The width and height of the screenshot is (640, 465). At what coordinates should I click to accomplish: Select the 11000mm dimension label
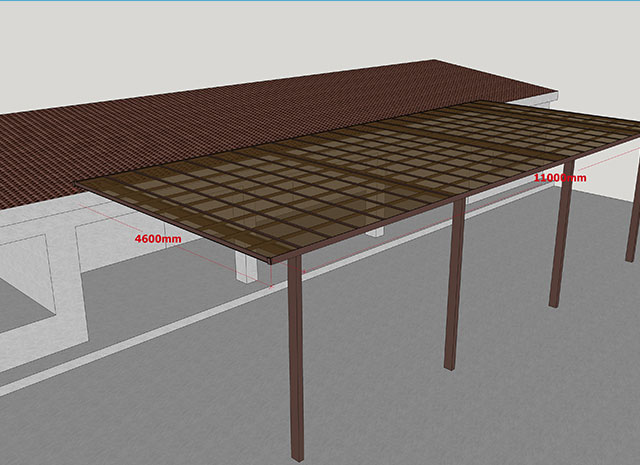click(559, 177)
